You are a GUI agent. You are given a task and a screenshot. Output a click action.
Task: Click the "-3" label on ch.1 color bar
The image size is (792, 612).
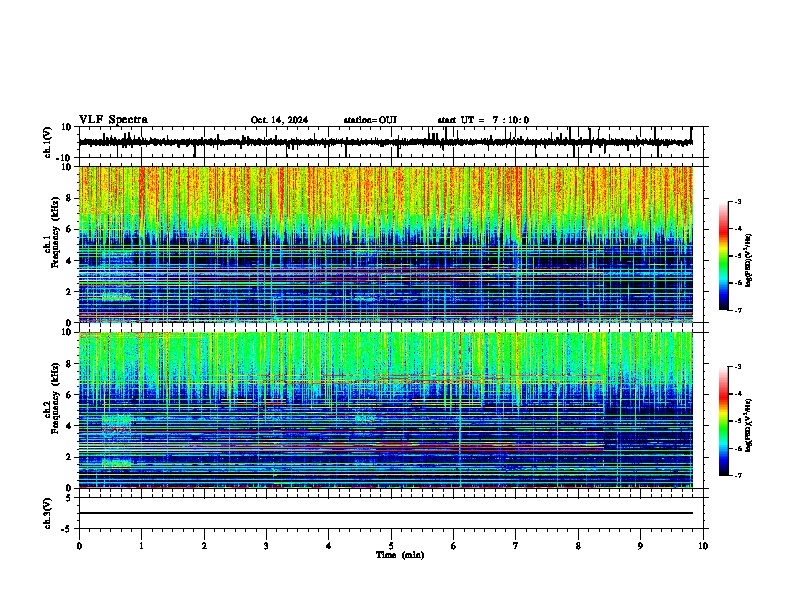pos(737,201)
